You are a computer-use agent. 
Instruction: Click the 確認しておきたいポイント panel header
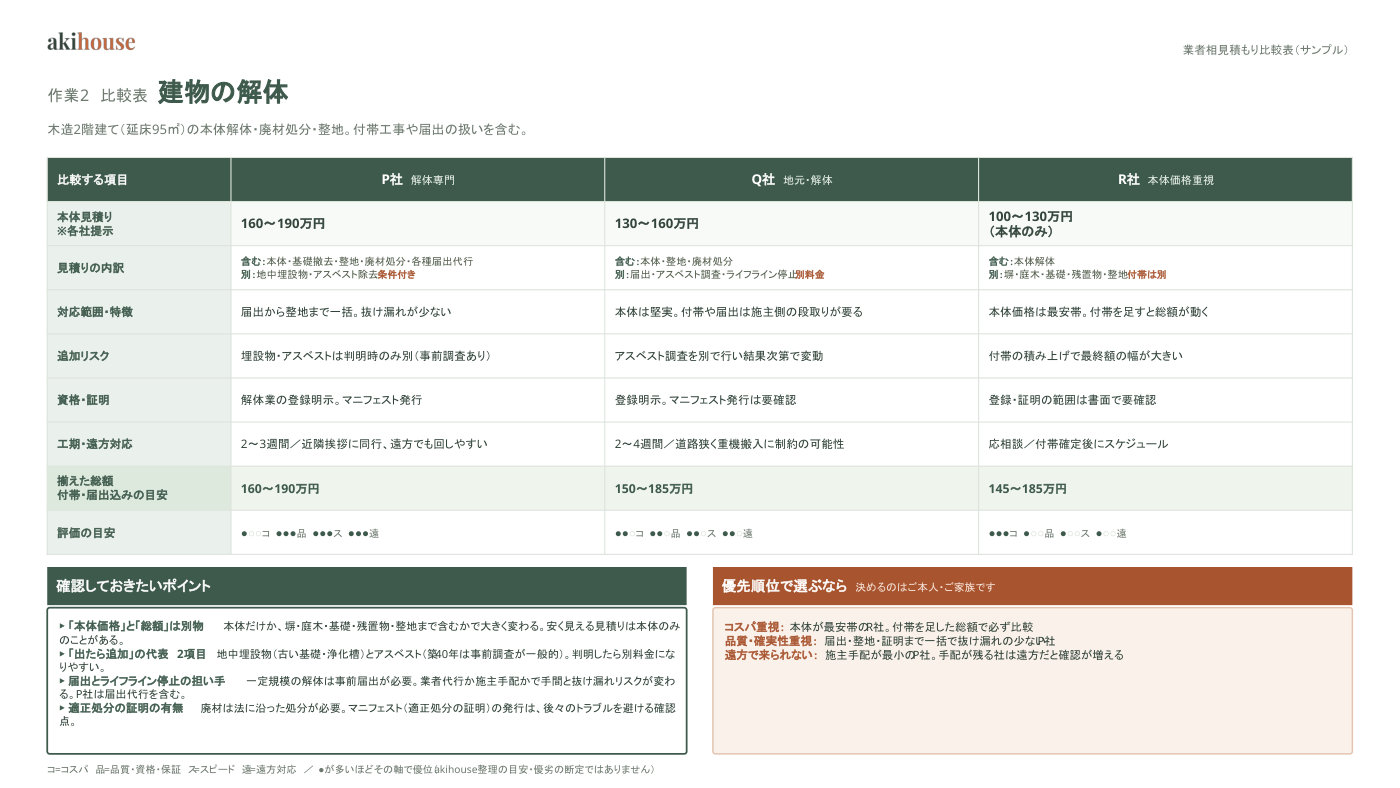(x=367, y=586)
